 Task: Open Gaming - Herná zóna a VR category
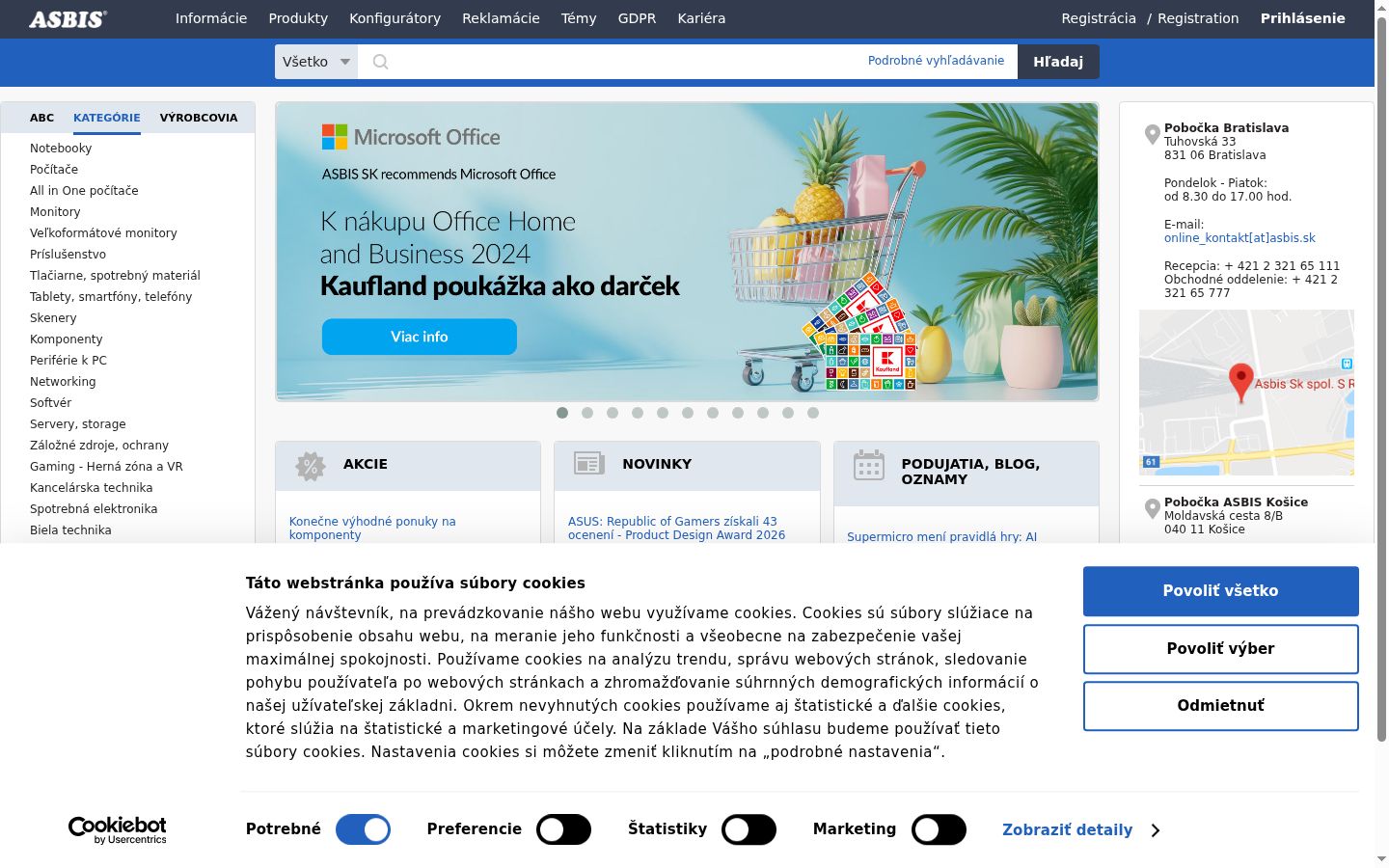coord(106,467)
